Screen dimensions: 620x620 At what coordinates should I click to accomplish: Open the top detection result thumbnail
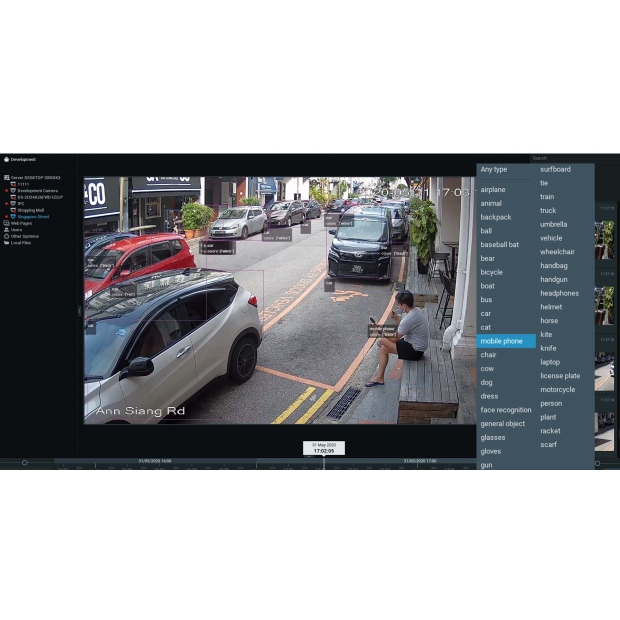pos(605,240)
